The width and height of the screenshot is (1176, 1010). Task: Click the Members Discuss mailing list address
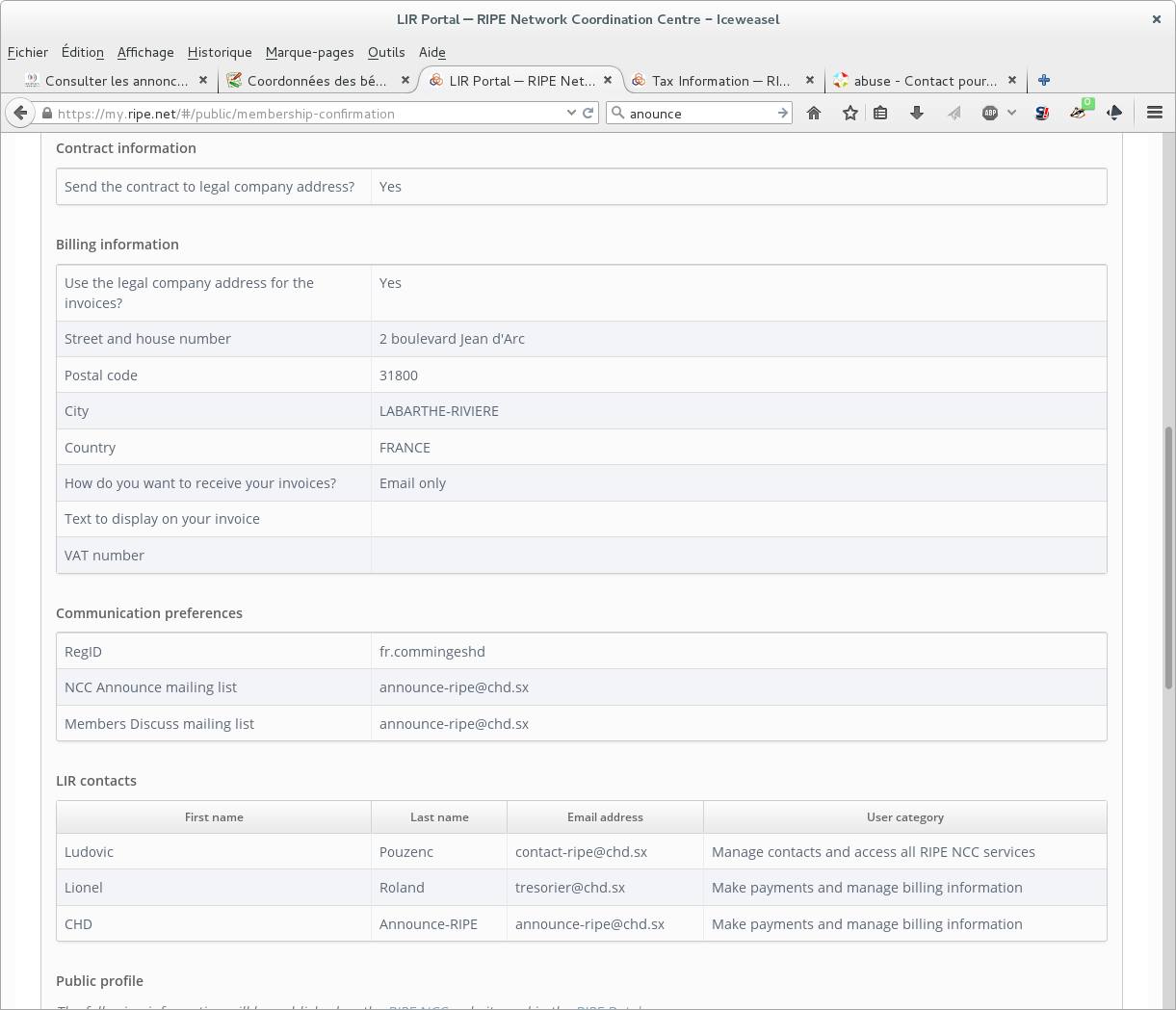[454, 724]
